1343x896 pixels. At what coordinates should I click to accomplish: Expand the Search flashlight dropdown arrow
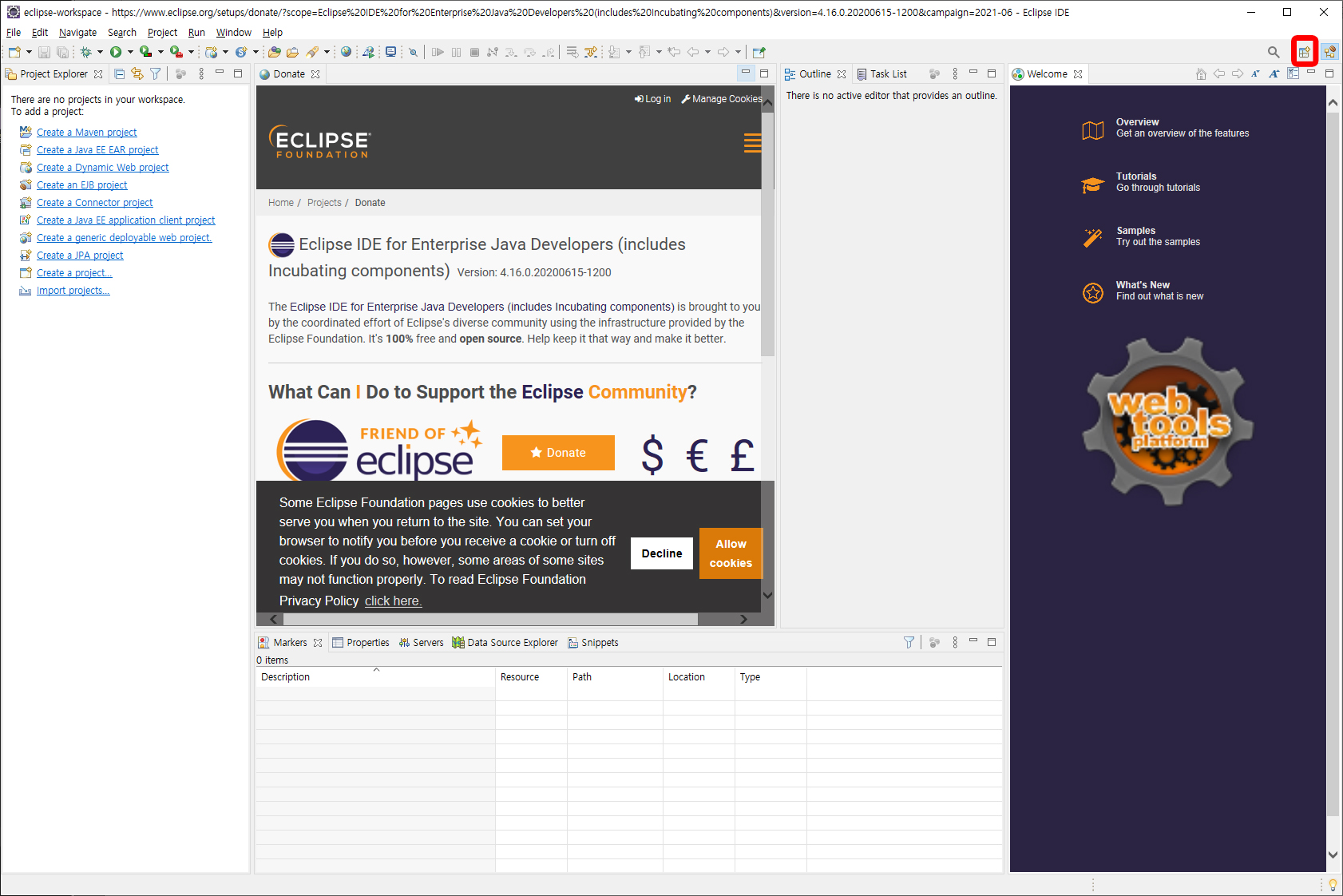coord(327,52)
